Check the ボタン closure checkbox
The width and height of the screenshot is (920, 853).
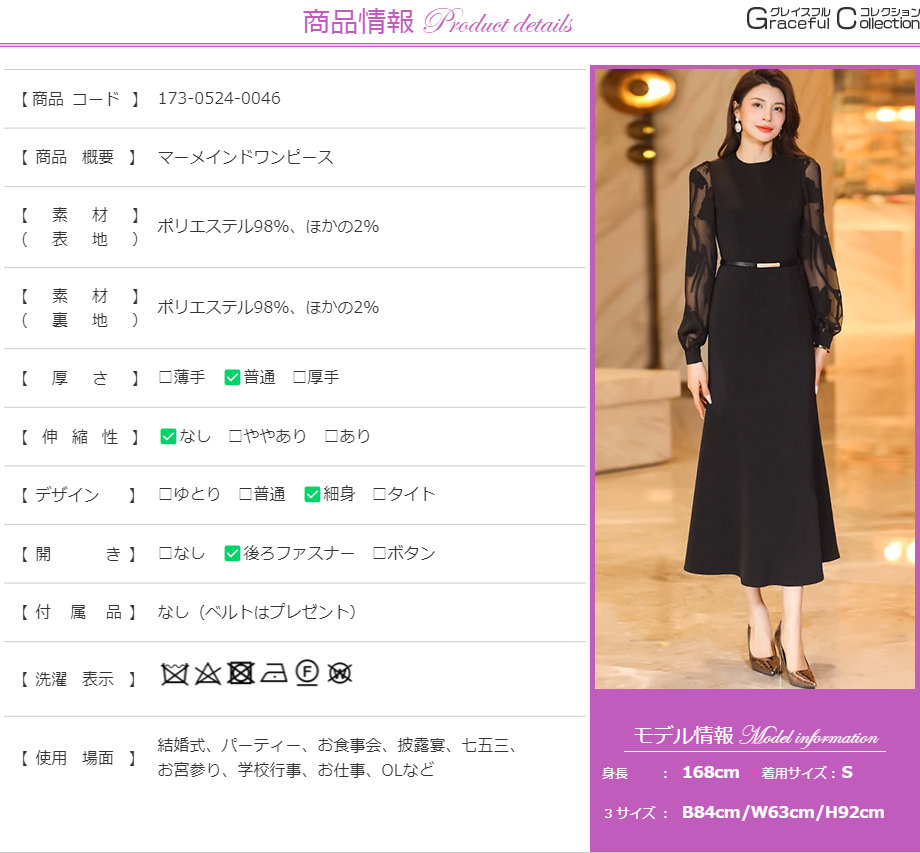[379, 553]
